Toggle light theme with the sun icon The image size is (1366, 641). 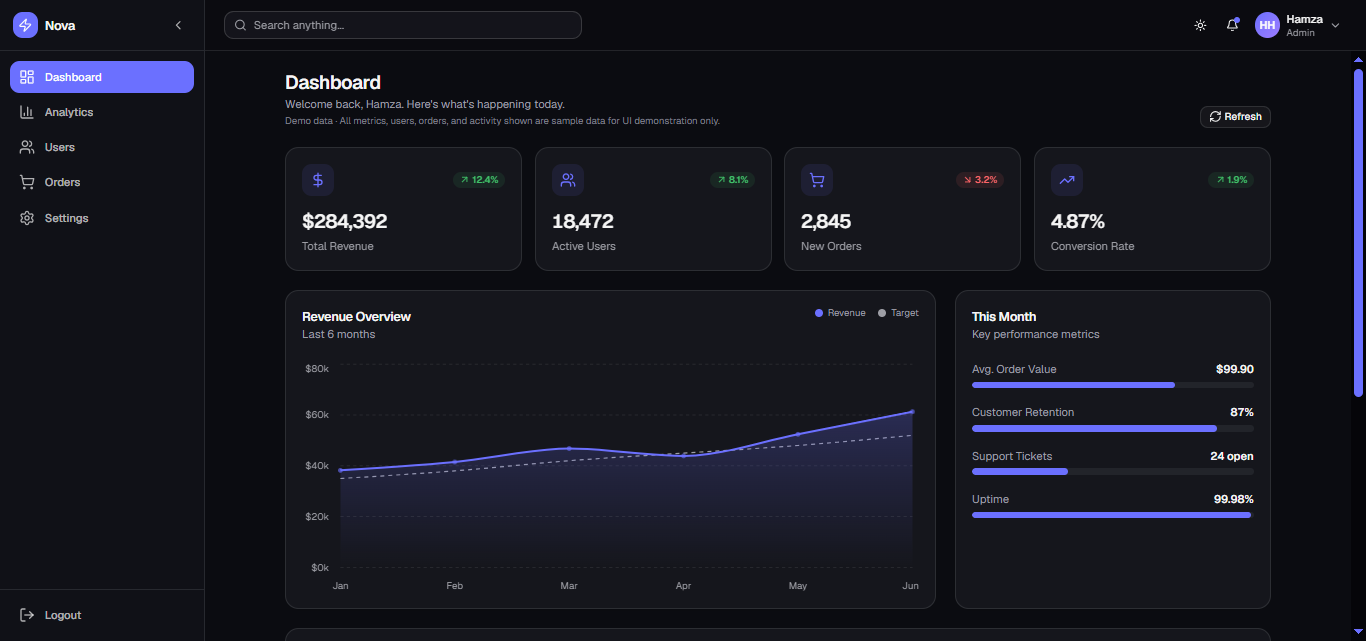1200,25
